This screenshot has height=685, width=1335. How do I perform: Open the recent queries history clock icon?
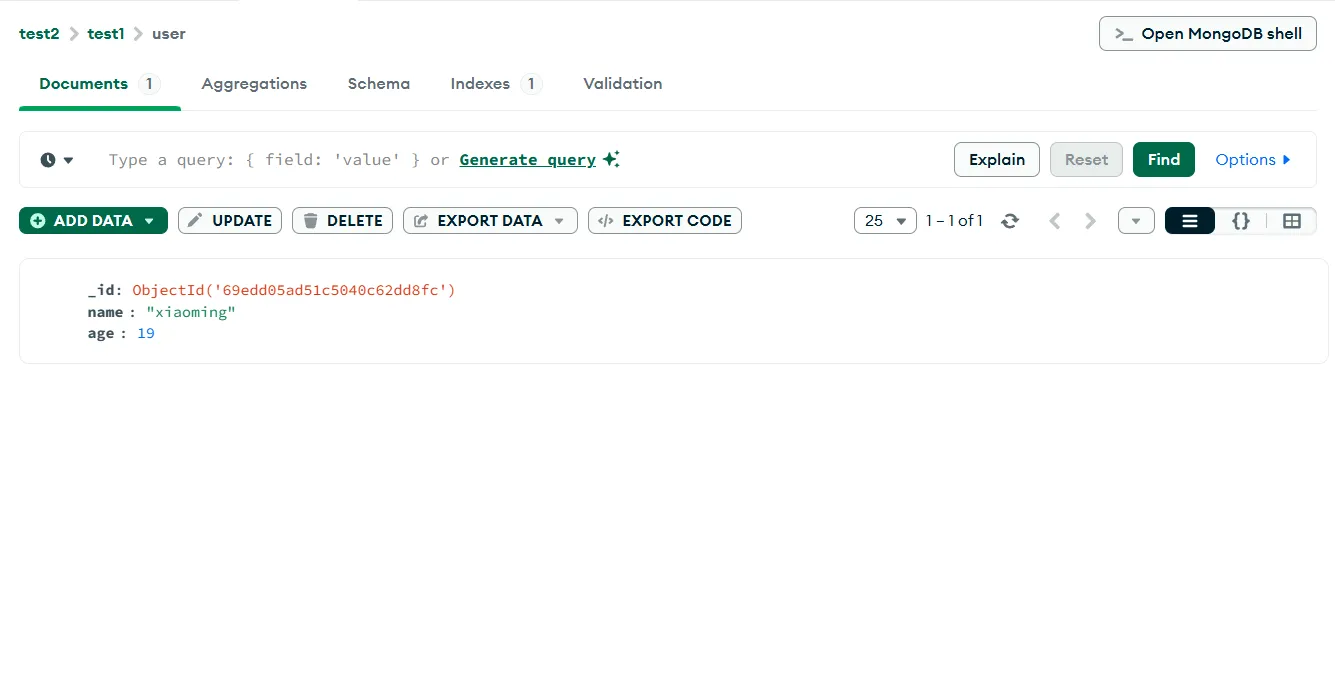[57, 160]
